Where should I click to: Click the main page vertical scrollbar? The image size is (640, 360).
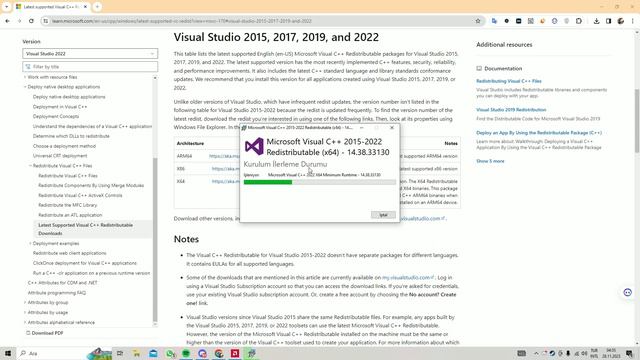[x=637, y=120]
